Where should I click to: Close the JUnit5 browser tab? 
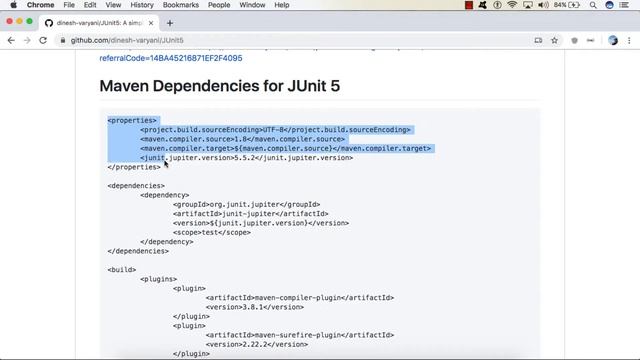(151, 23)
